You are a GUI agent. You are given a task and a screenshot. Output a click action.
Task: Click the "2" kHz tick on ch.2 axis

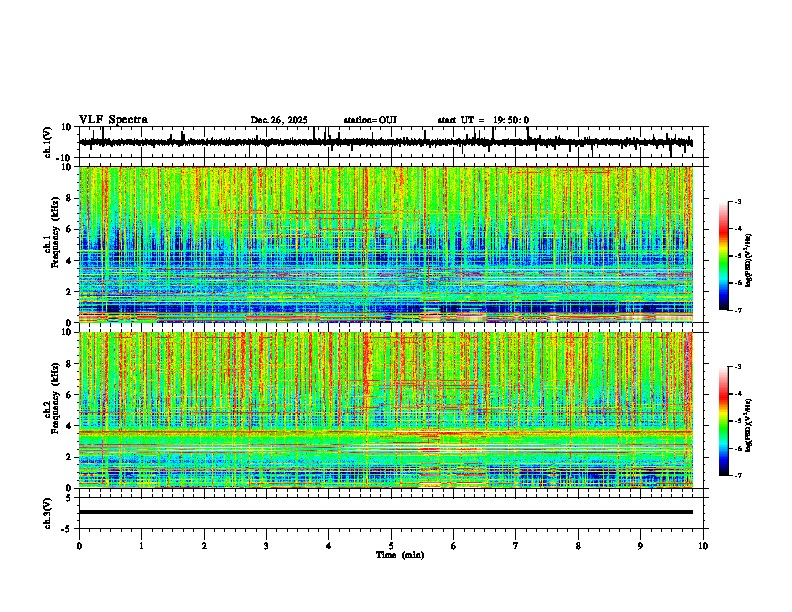click(70, 457)
